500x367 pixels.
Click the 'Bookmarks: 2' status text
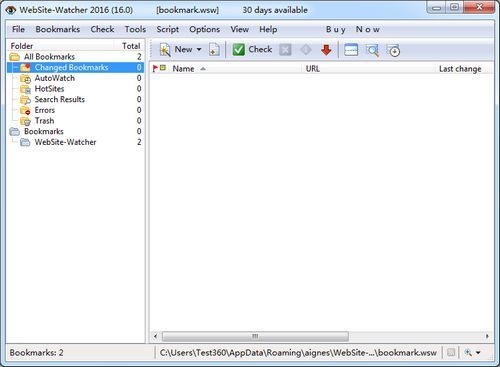[x=36, y=352]
